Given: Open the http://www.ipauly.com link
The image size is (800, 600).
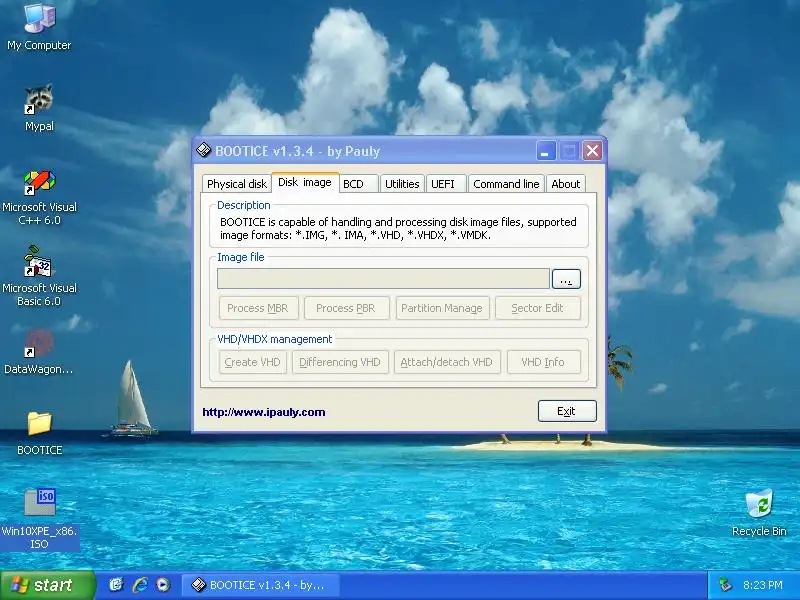Looking at the screenshot, I should pyautogui.click(x=264, y=412).
